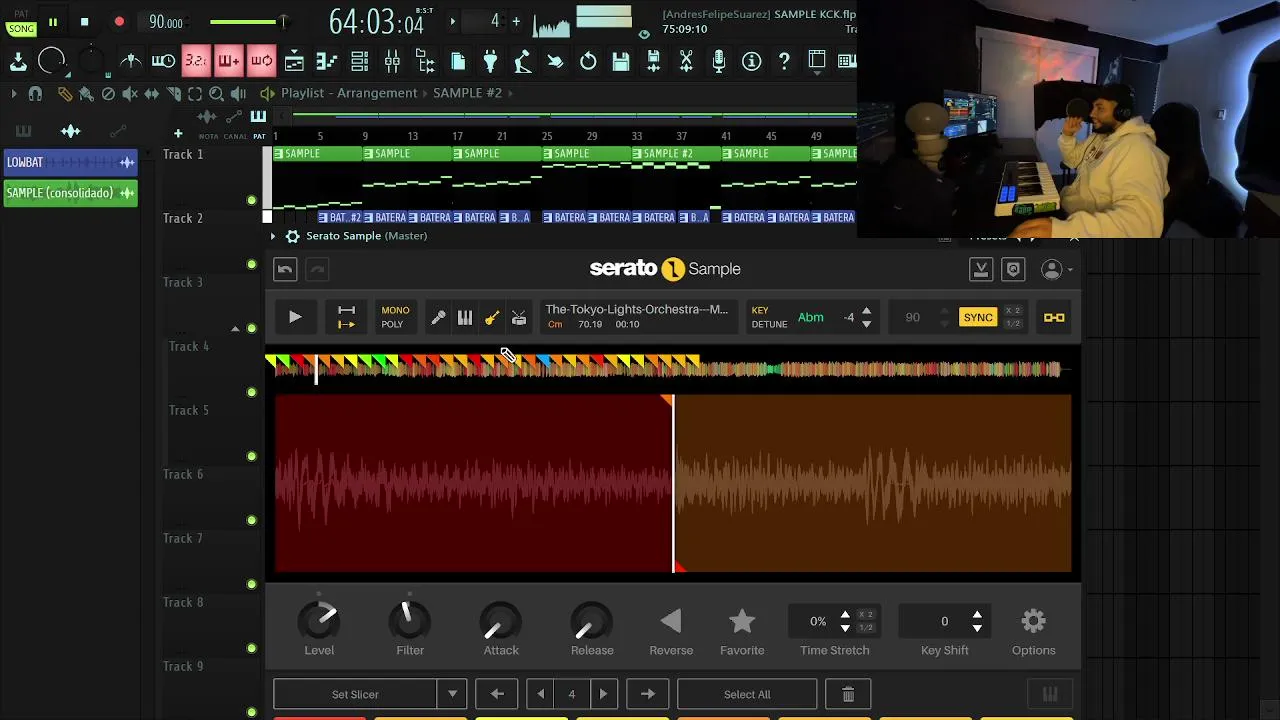
Task: Open the Mixer view icon
Action: pyautogui.click(x=392, y=61)
